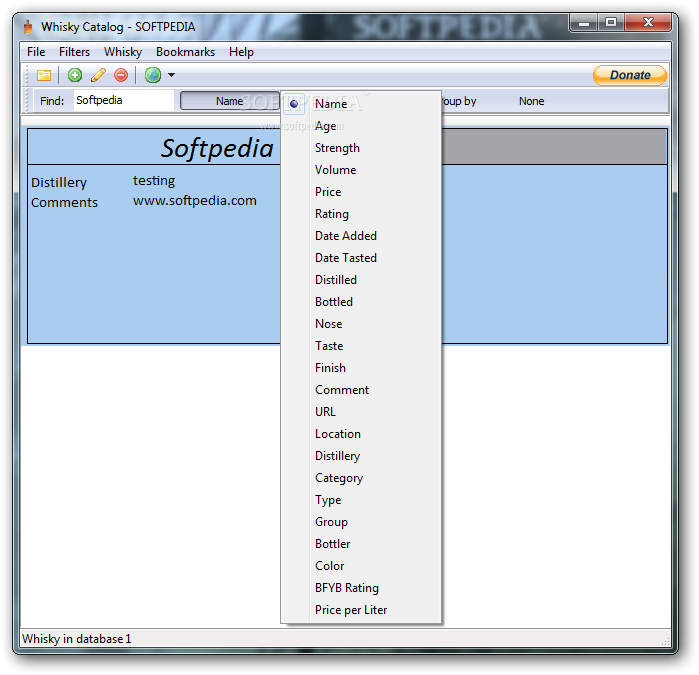
Task: Click the Distillery label in entry
Action: pyautogui.click(x=59, y=182)
